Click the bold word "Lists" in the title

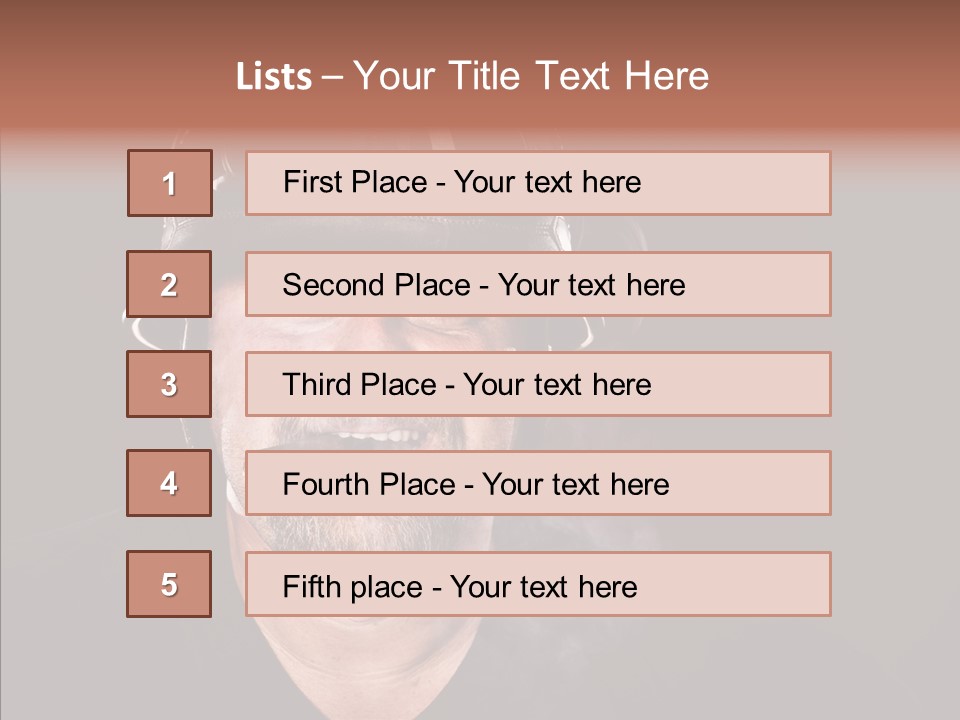[274, 77]
